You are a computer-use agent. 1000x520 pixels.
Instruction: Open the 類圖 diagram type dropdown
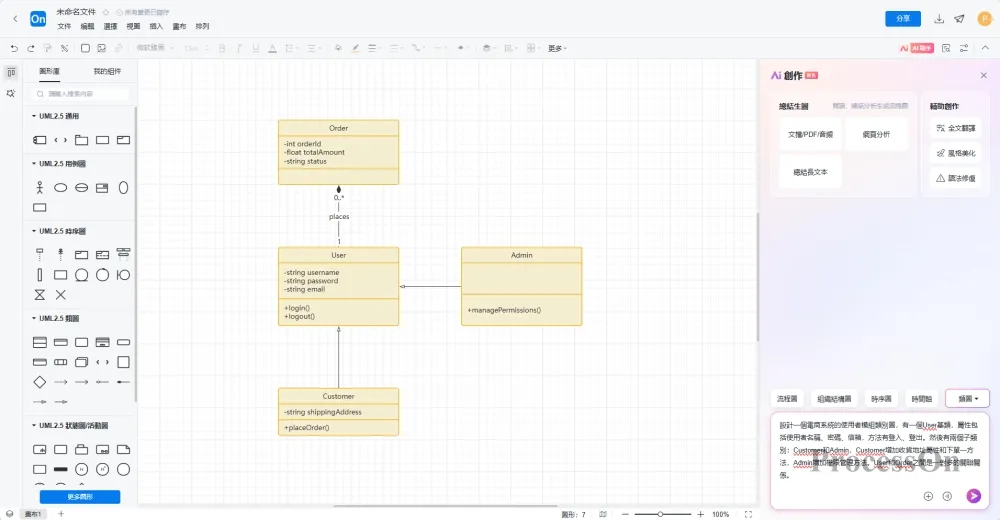point(967,398)
